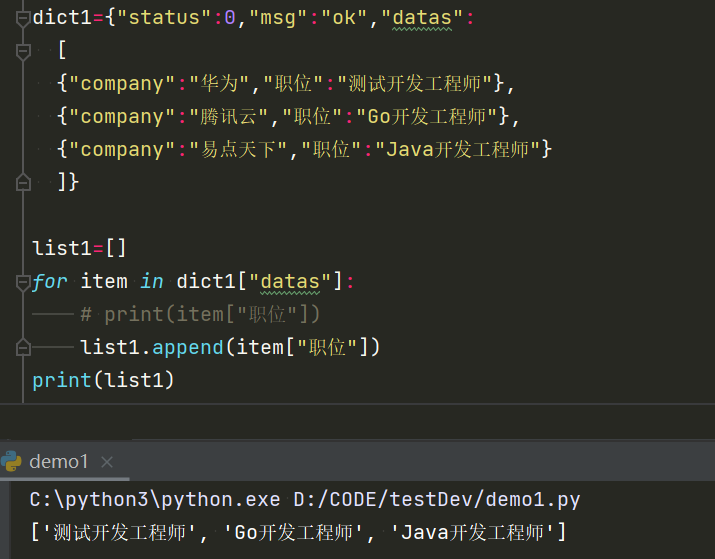This screenshot has height=559, width=715.
Task: Click the python.exe command line in console
Action: coord(305,500)
